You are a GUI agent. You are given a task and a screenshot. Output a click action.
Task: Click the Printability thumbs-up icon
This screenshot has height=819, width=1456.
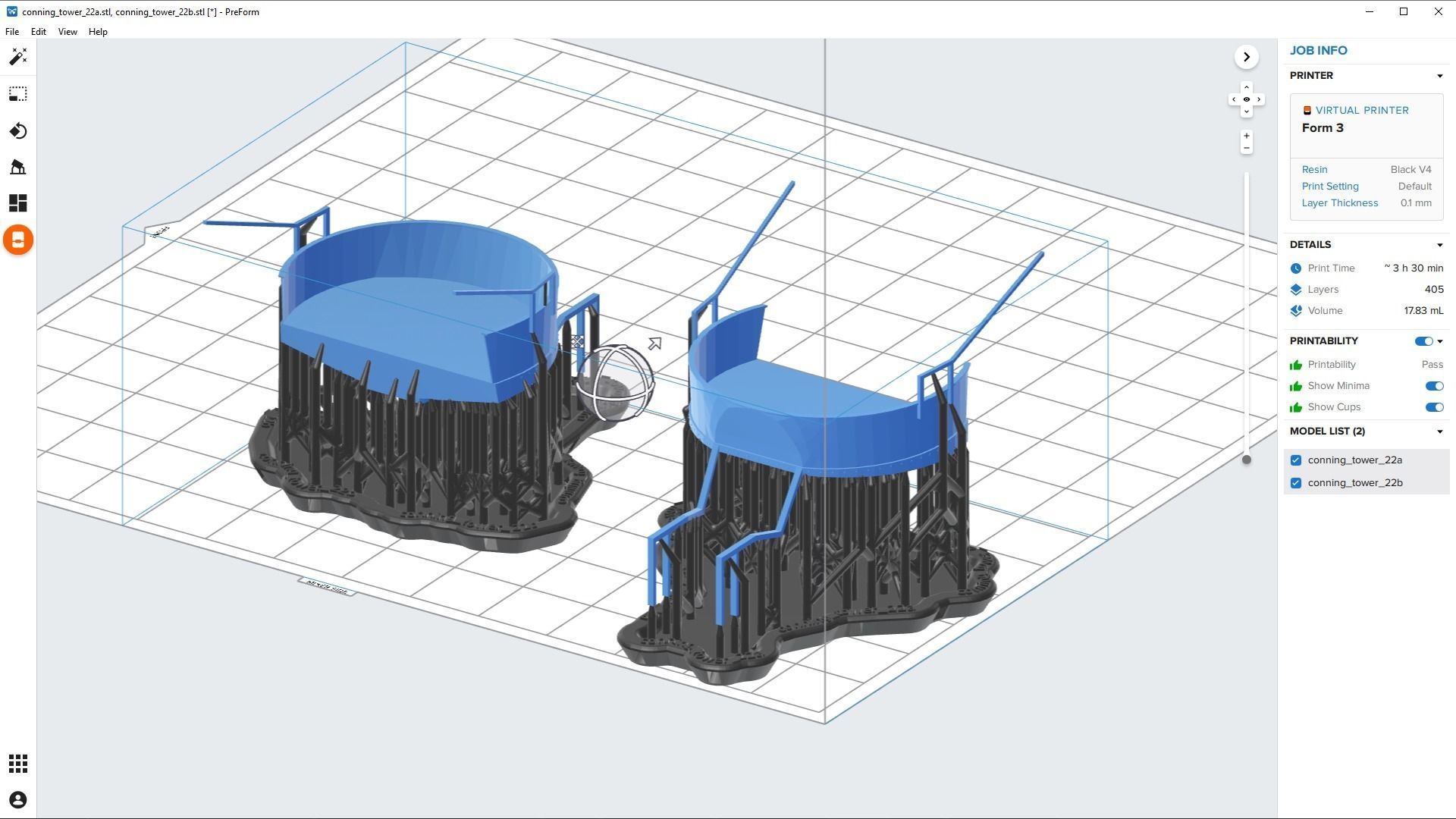coord(1296,365)
